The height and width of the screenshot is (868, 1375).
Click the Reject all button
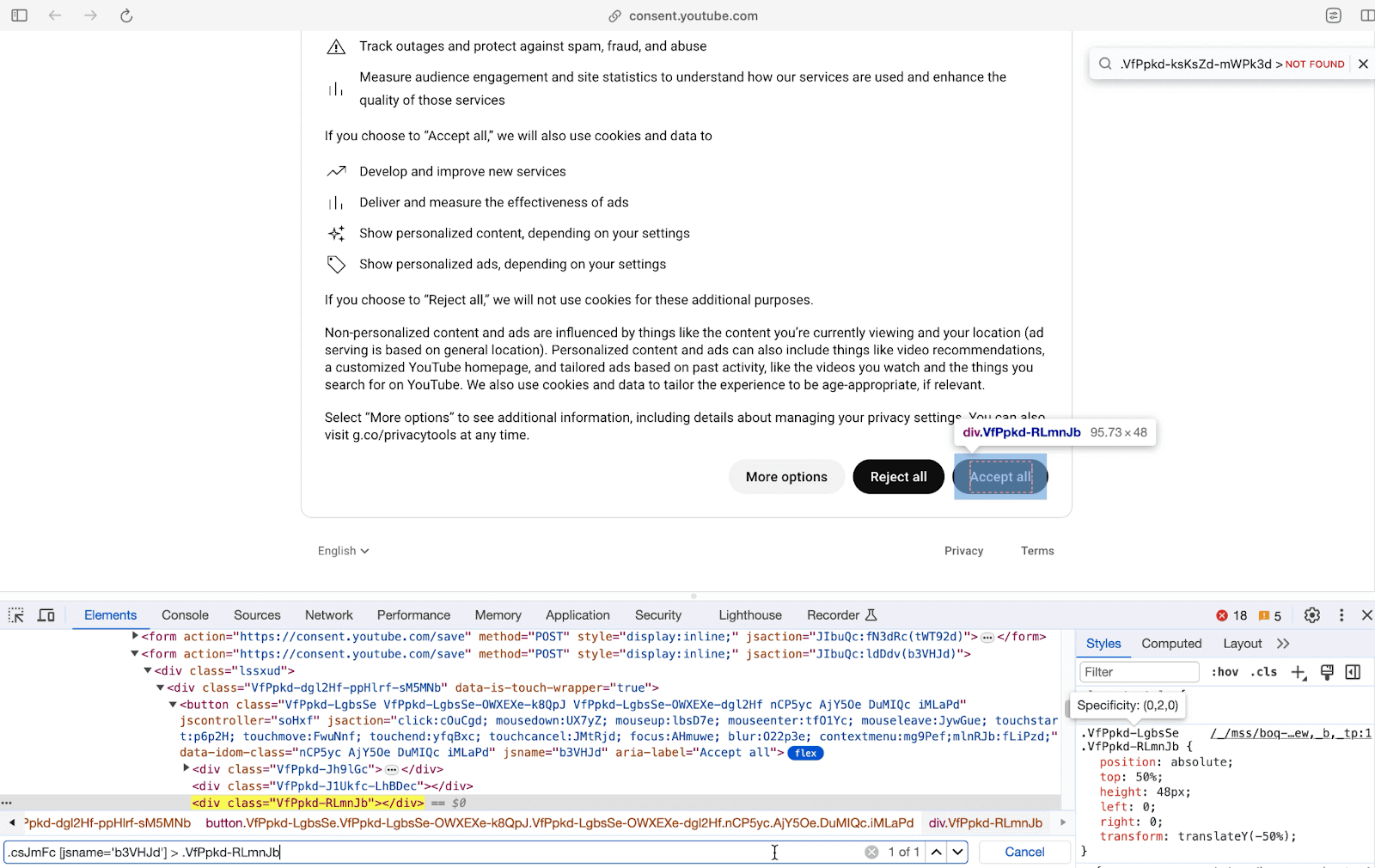click(x=897, y=476)
